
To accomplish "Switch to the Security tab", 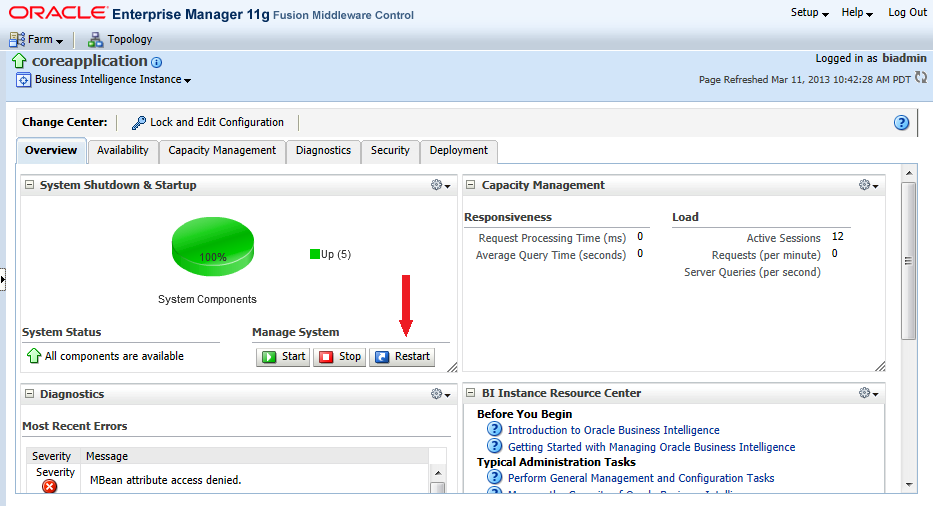I will click(390, 151).
